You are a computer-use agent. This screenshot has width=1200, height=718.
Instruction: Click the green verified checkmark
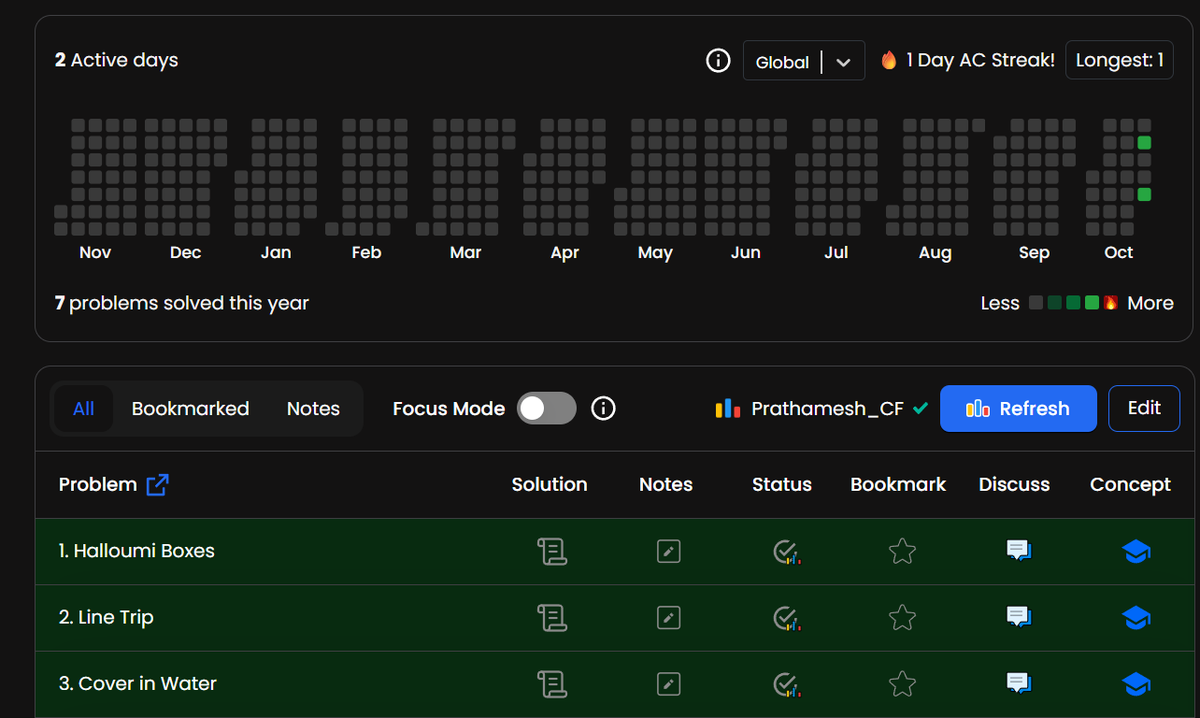click(920, 408)
